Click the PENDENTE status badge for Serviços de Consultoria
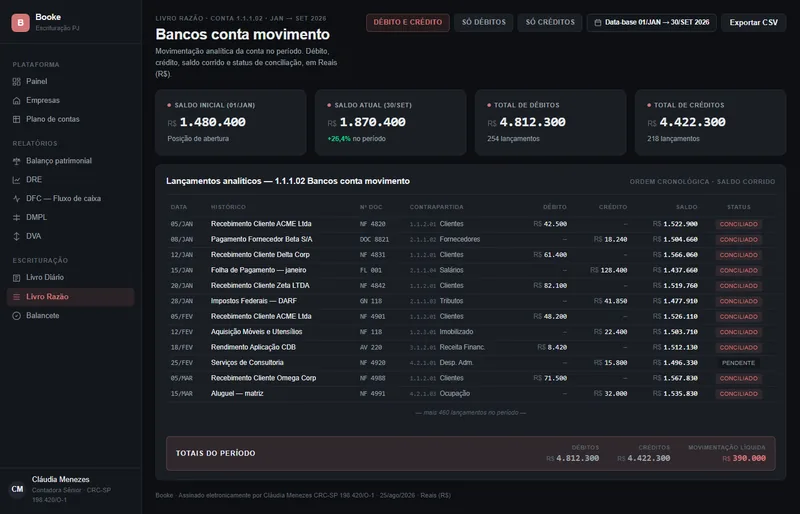 point(738,363)
